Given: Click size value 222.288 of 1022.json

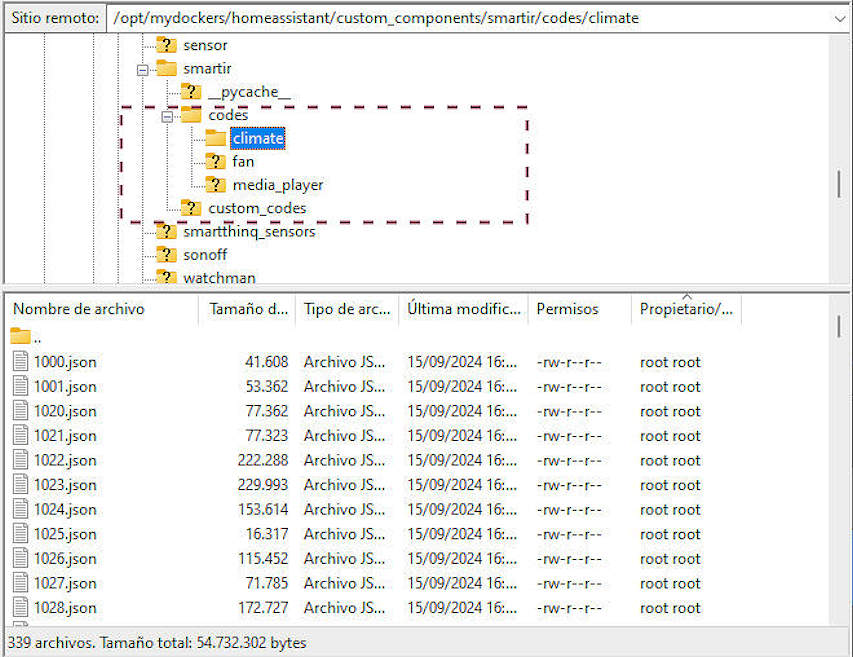Looking at the screenshot, I should coord(263,461).
